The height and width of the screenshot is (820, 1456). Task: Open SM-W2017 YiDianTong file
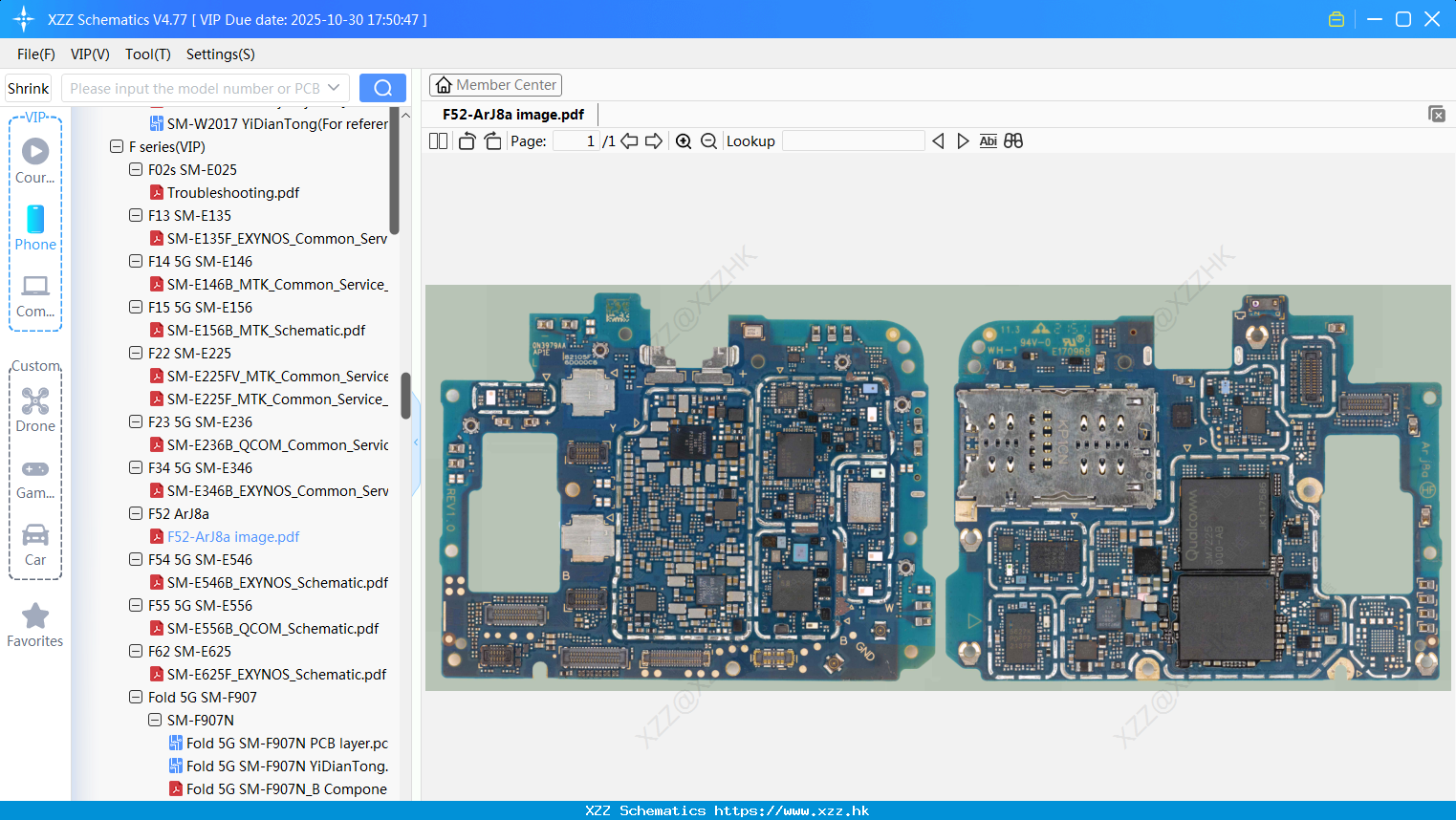point(277,124)
